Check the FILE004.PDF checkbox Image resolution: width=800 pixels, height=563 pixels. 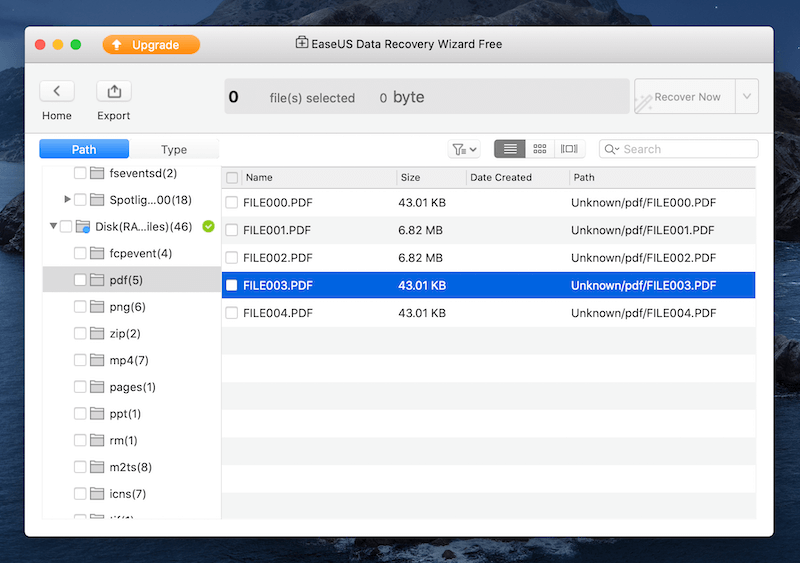pyautogui.click(x=232, y=313)
